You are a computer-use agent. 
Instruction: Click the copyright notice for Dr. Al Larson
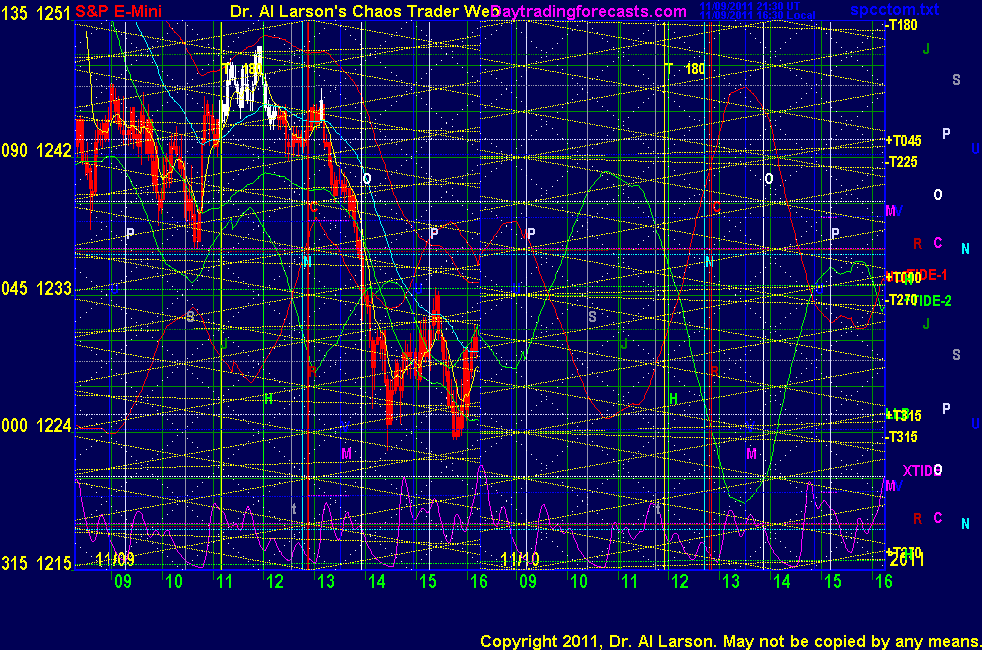(730, 641)
